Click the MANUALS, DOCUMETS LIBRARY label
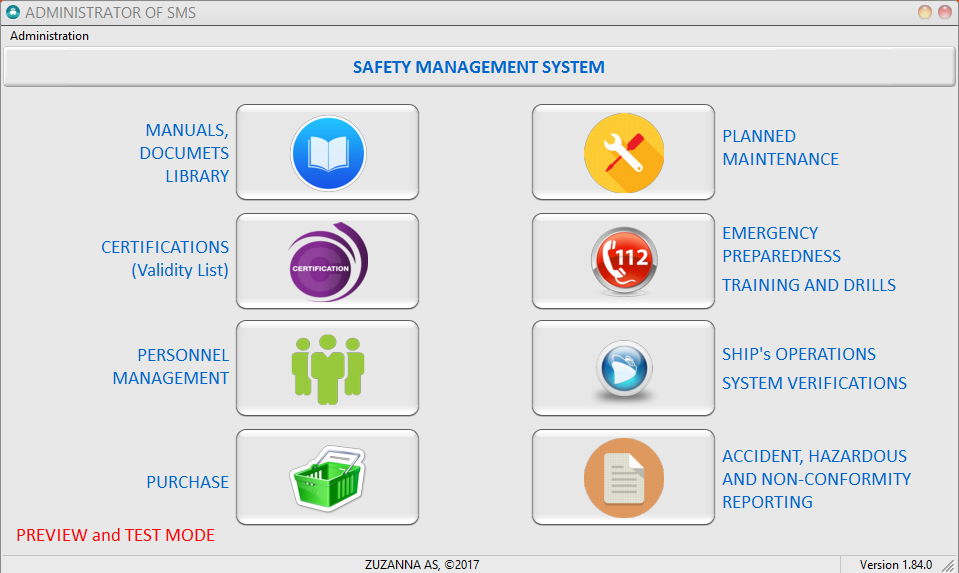The width and height of the screenshot is (959, 573). tap(187, 153)
